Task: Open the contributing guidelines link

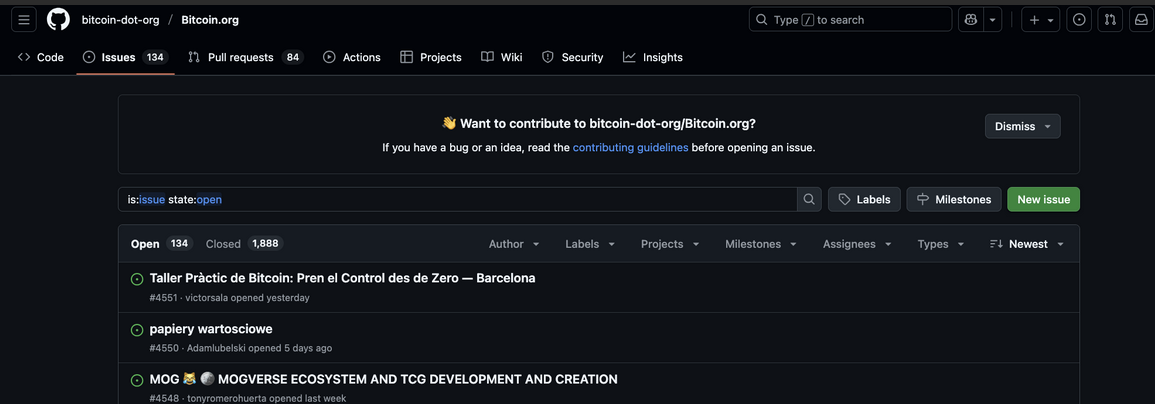Action: (630, 147)
